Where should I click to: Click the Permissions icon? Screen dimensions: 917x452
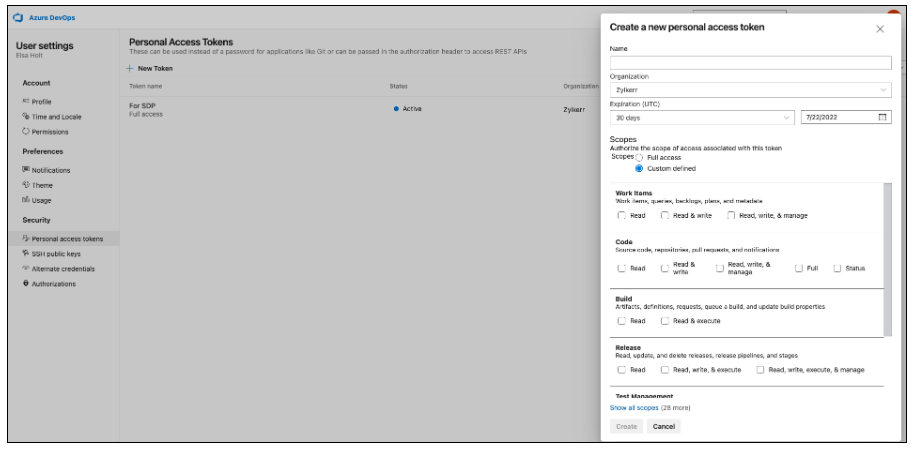(26, 132)
